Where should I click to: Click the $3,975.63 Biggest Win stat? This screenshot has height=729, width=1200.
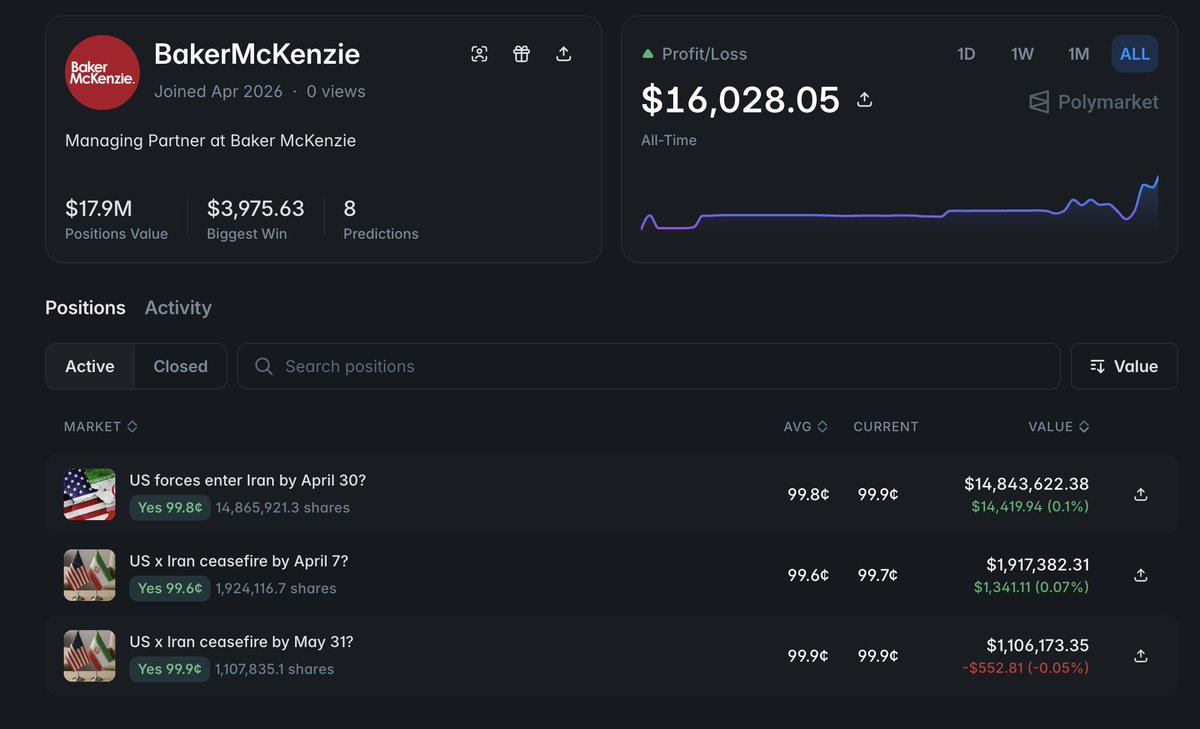[256, 219]
